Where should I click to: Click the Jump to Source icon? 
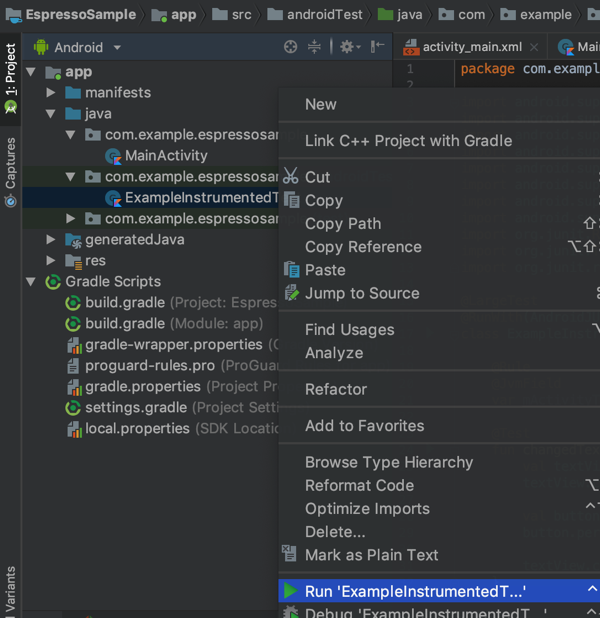(291, 293)
